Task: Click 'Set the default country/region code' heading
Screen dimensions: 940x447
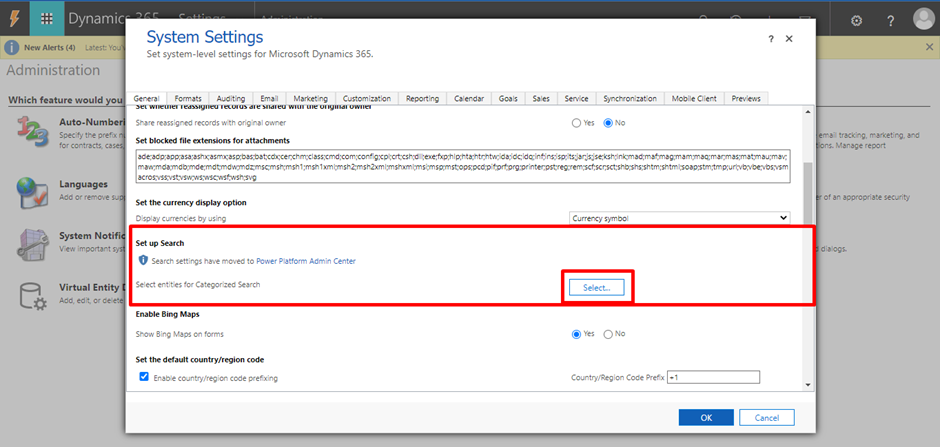Action: (200, 360)
